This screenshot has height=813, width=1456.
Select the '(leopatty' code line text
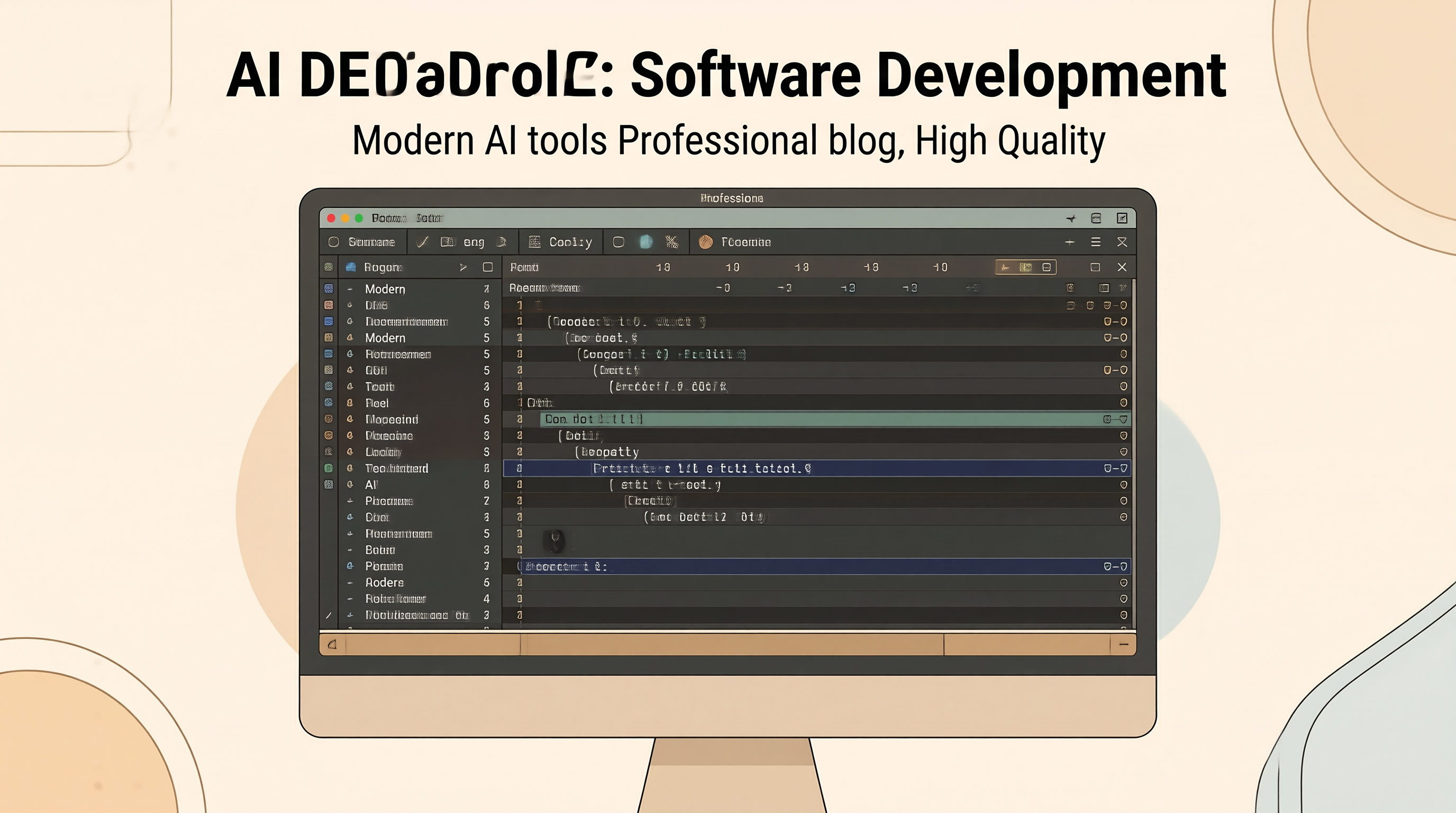(x=606, y=453)
